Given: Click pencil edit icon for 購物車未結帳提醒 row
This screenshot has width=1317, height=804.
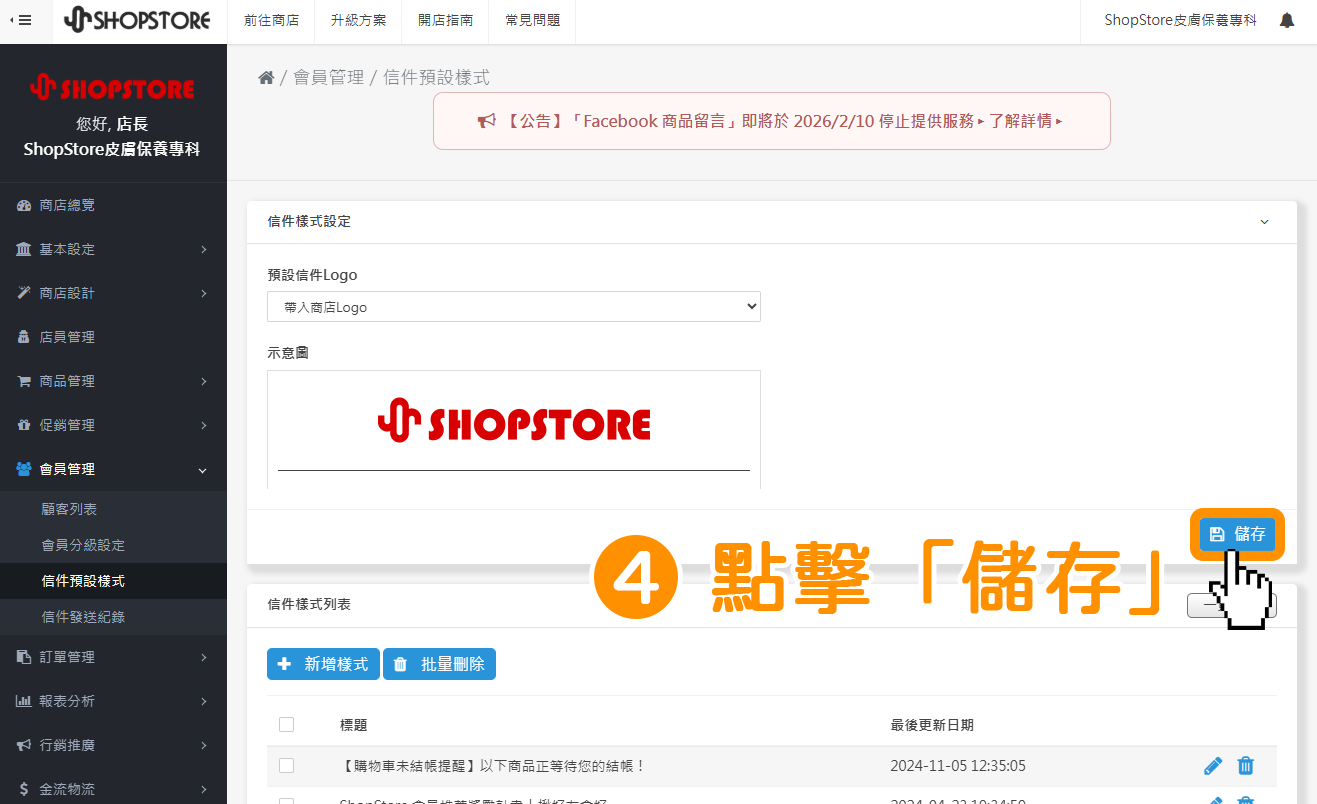Looking at the screenshot, I should pyautogui.click(x=1213, y=766).
